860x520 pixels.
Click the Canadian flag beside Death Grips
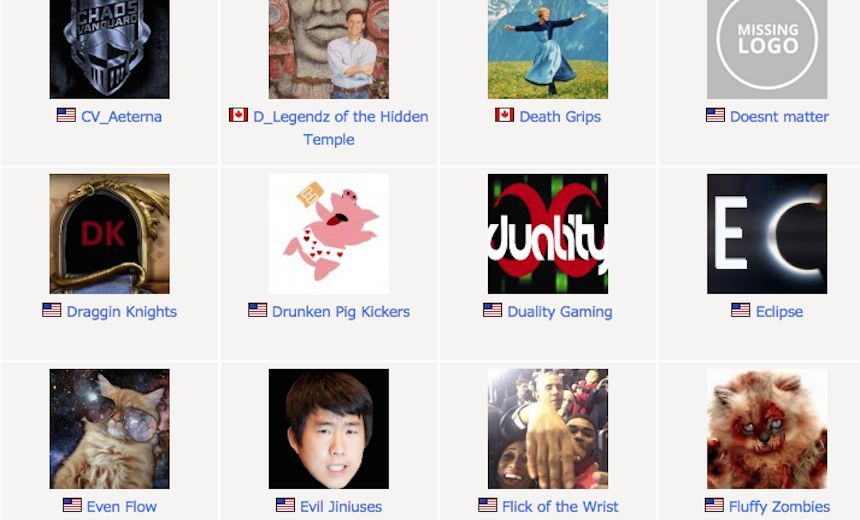pyautogui.click(x=505, y=115)
